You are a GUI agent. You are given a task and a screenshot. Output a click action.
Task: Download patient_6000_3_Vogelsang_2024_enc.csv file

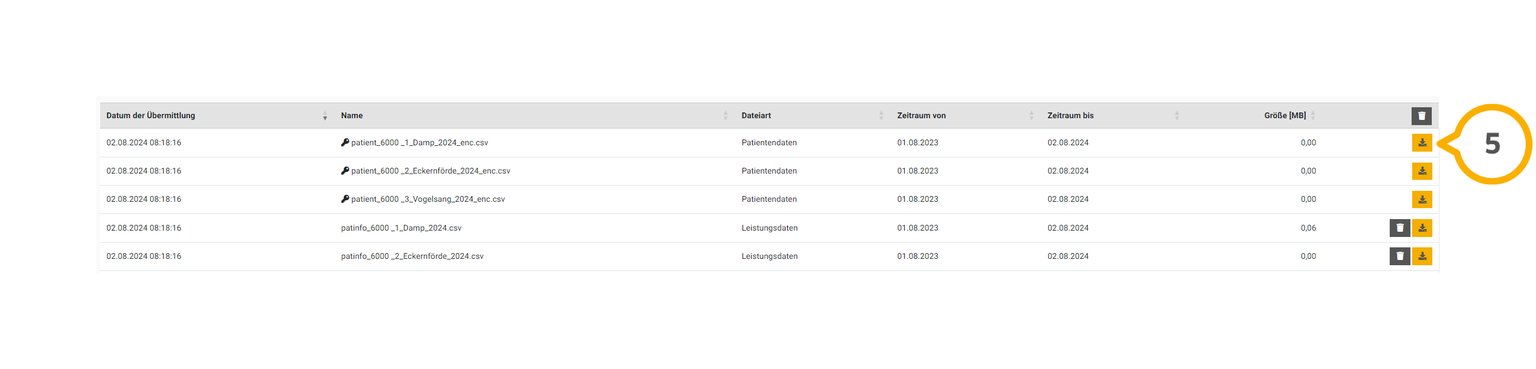point(1422,199)
